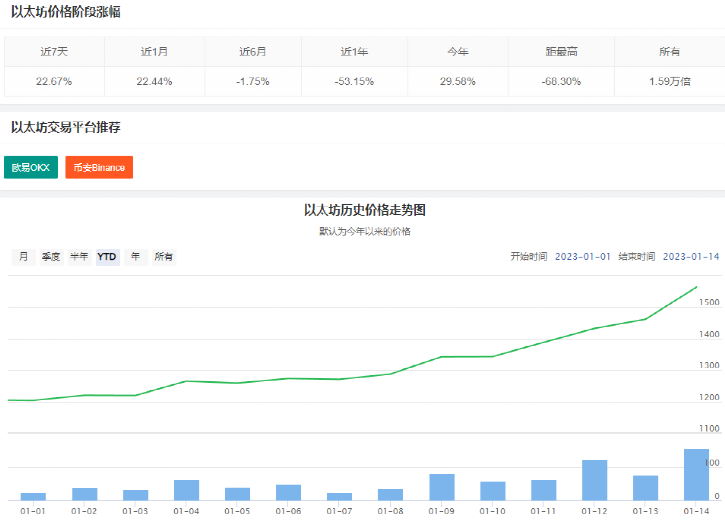
Task: Open the 币安Binance exchange link
Action: [99, 168]
